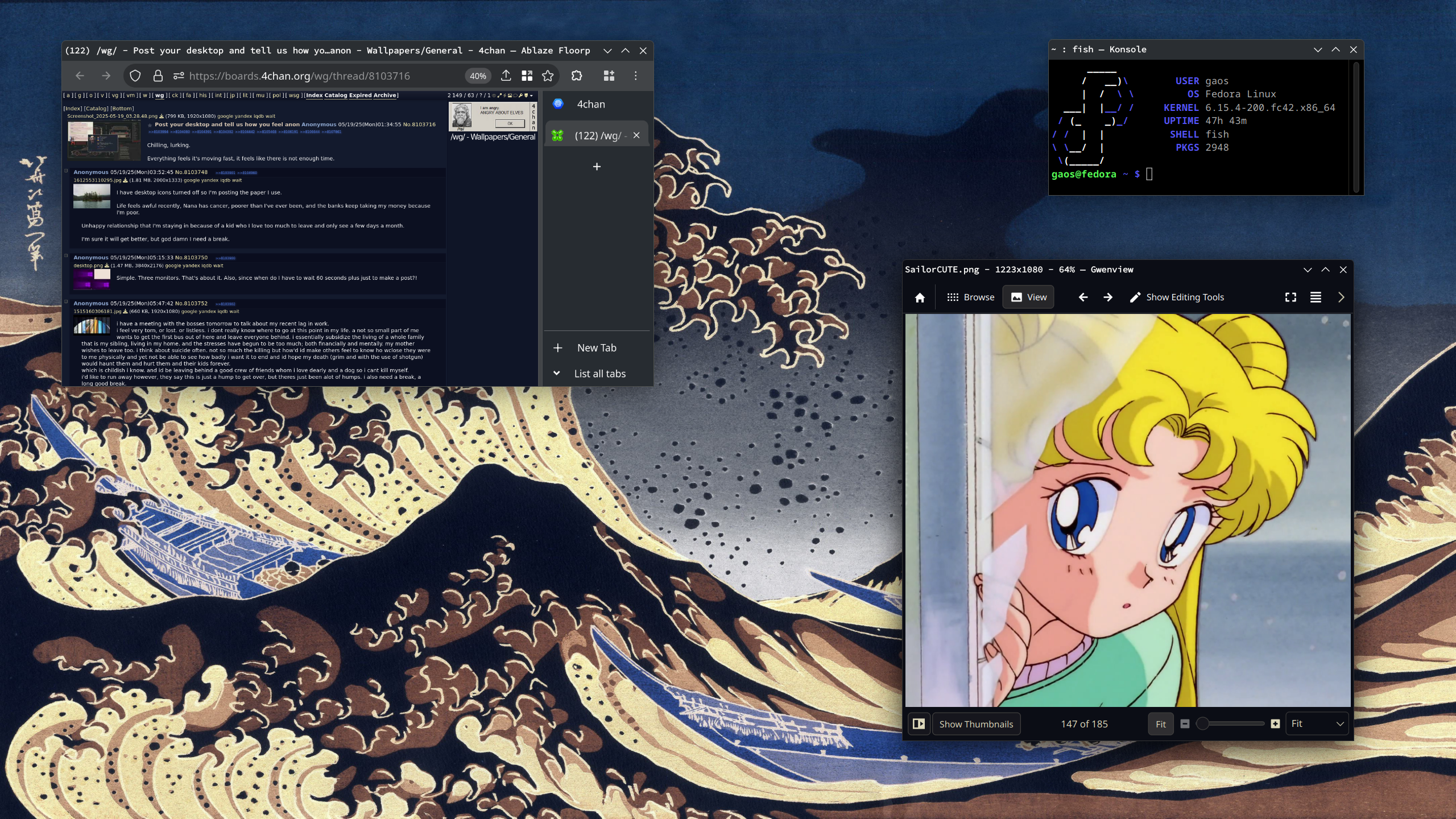Enter fullscreen mode in Gwenview
Screen dimensions: 1456x819
(x=1290, y=297)
